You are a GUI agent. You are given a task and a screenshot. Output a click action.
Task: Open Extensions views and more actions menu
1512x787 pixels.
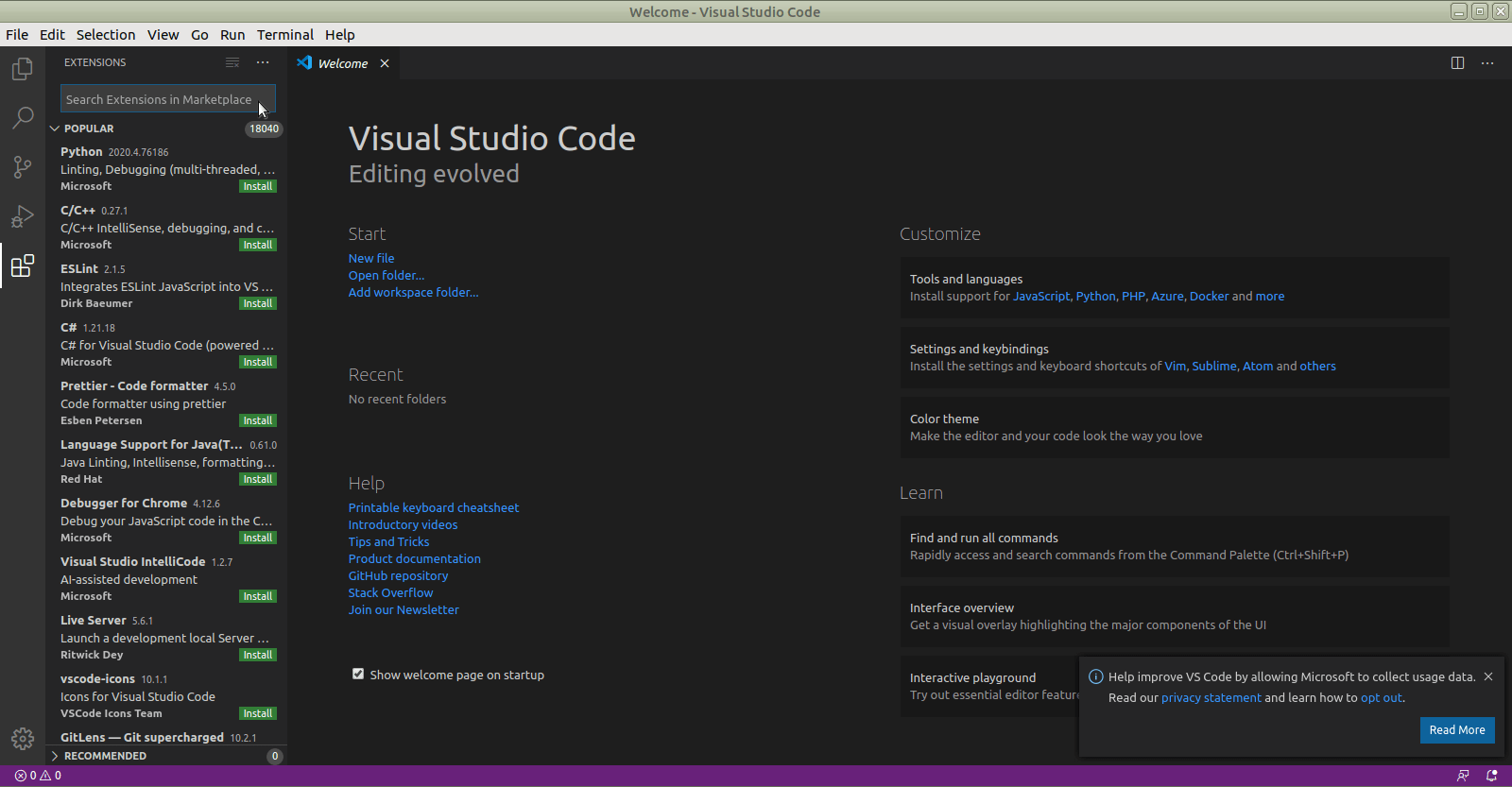[263, 62]
